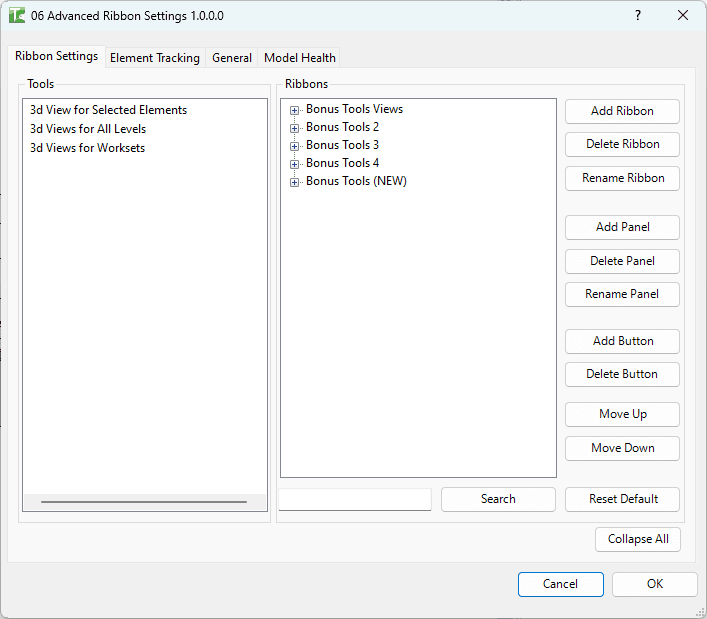The width and height of the screenshot is (707, 619).
Task: Click the application icon in the title bar
Action: click(17, 15)
